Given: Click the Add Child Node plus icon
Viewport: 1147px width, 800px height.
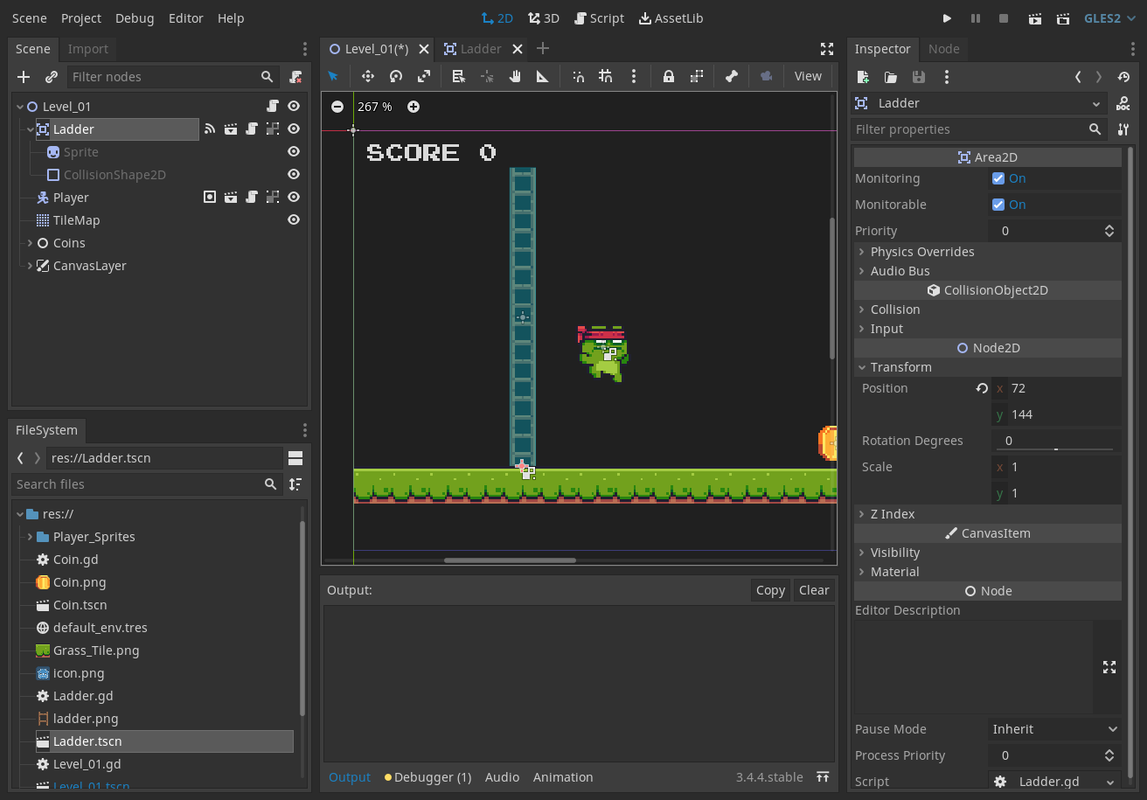Looking at the screenshot, I should coord(23,76).
